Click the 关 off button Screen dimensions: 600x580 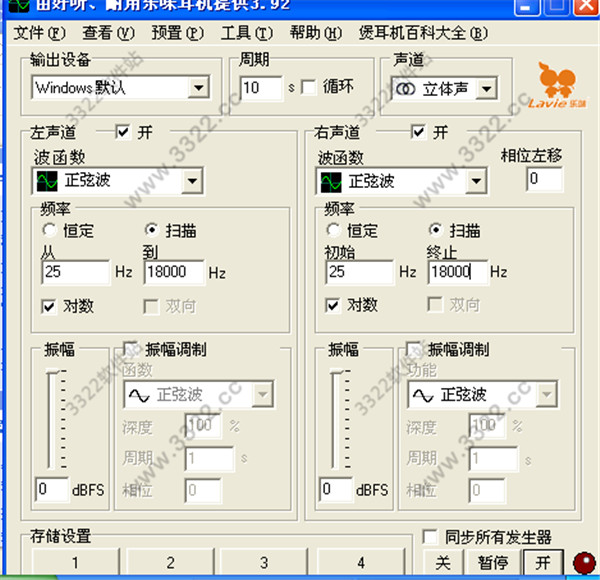pyautogui.click(x=443, y=562)
